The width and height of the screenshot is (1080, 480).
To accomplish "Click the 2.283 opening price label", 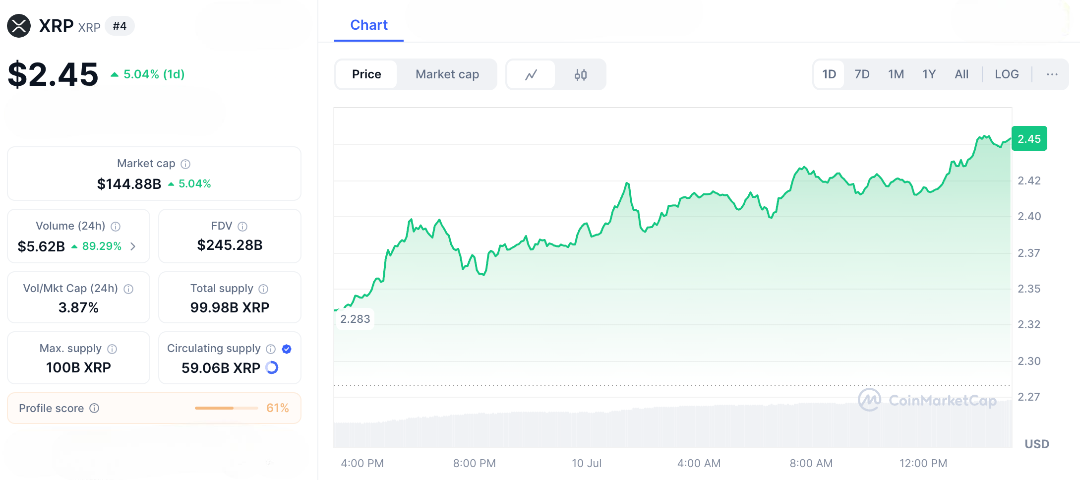I will 355,319.
